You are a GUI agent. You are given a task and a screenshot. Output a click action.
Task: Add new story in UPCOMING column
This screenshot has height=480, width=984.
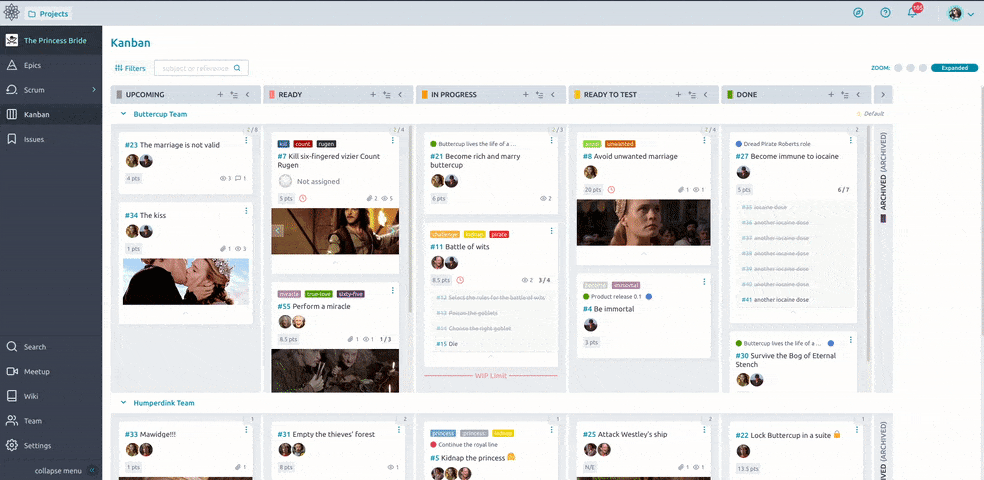tap(220, 95)
